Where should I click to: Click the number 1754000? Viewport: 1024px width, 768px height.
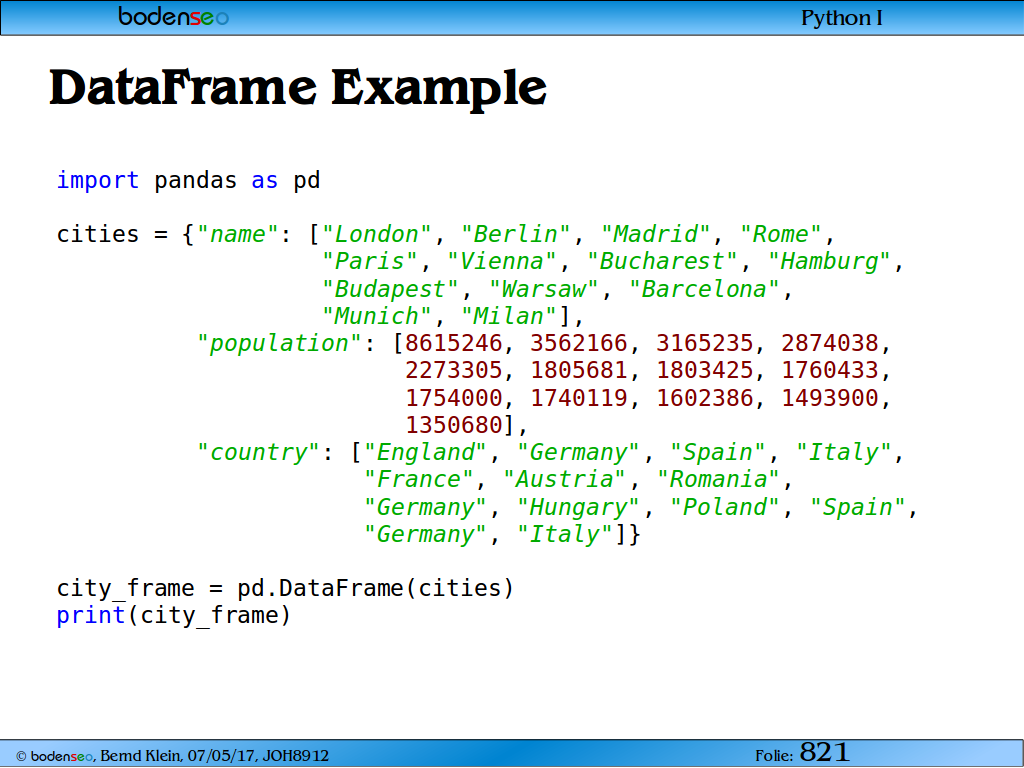[454, 398]
